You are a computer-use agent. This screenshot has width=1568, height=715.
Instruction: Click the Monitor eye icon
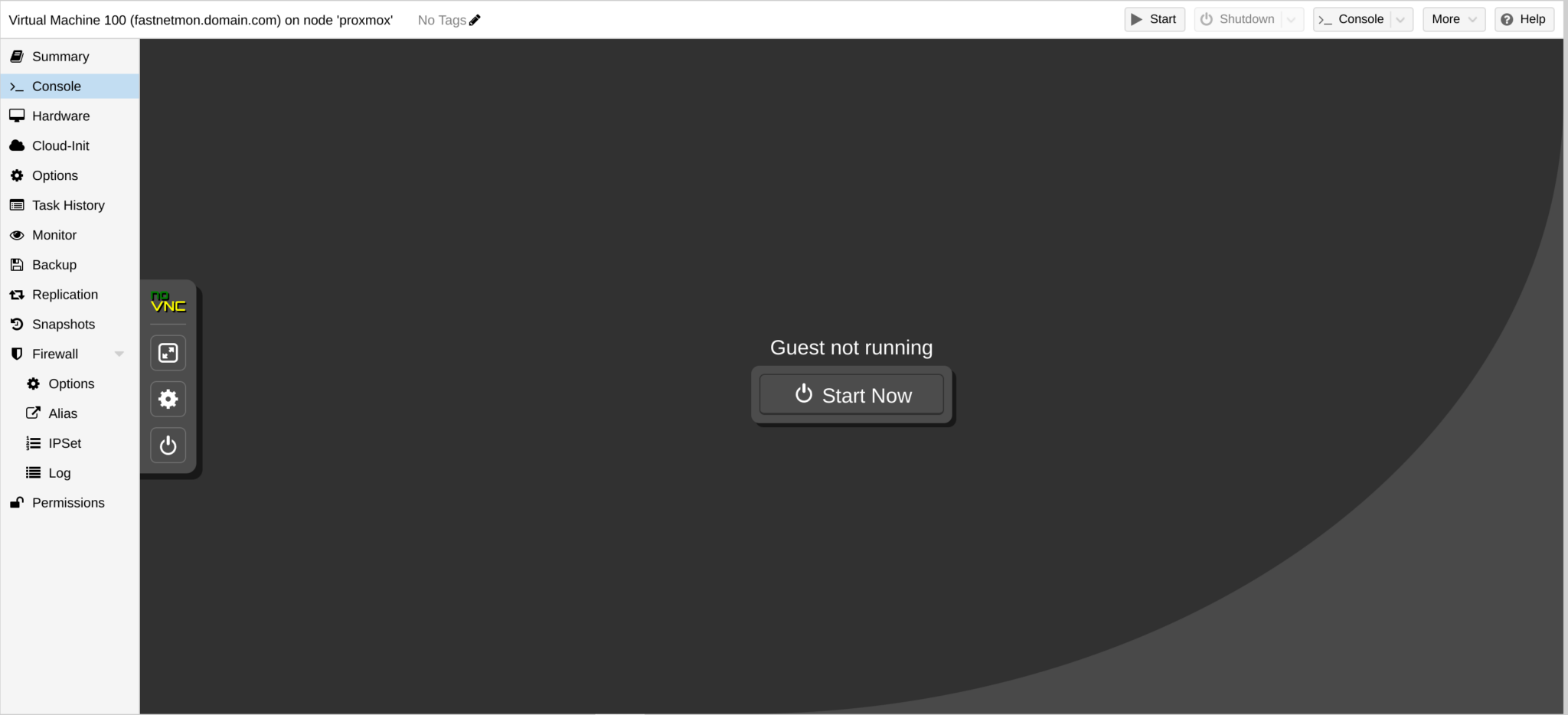tap(17, 235)
